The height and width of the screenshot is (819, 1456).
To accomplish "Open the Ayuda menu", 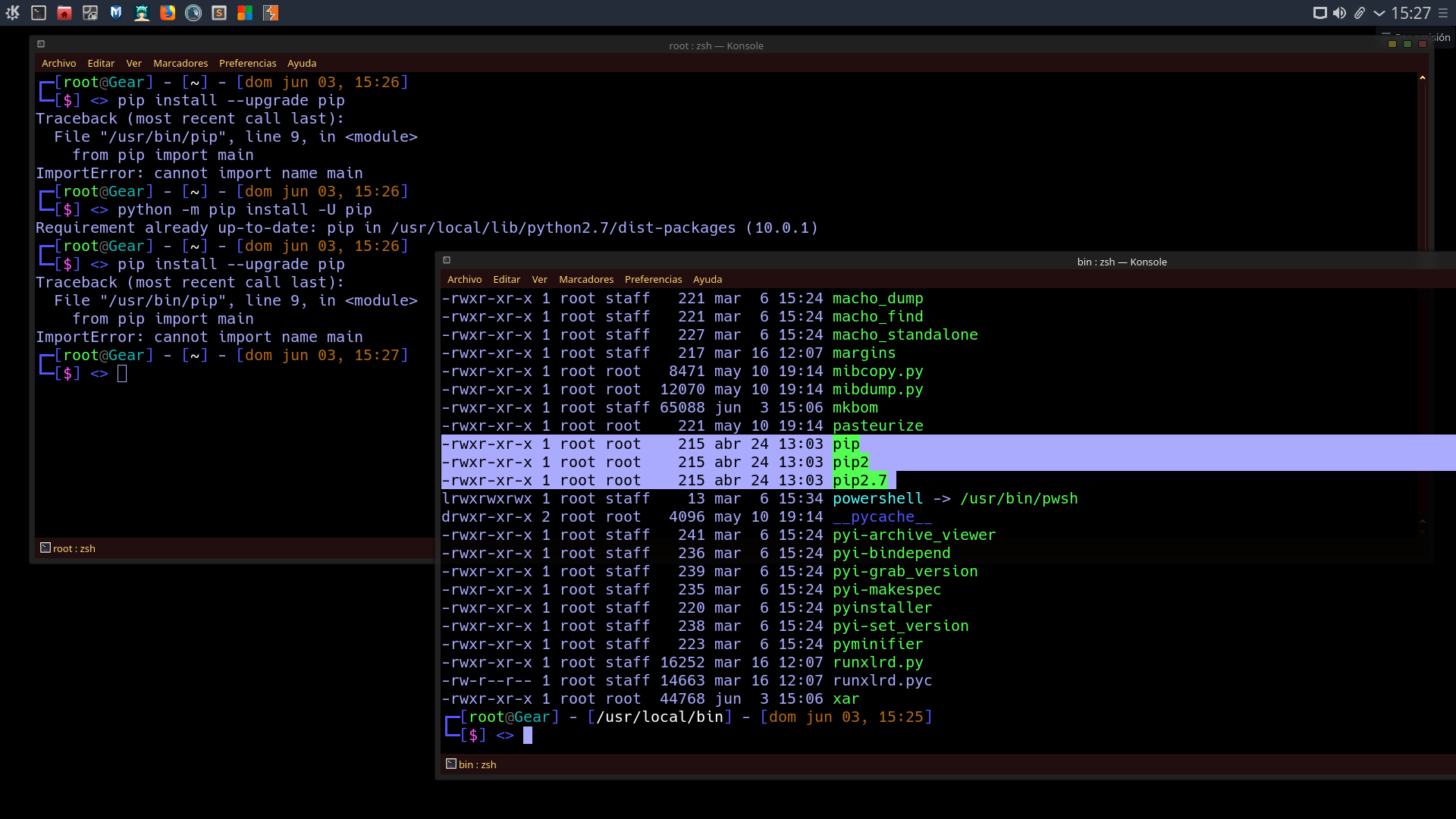I will tap(302, 63).
